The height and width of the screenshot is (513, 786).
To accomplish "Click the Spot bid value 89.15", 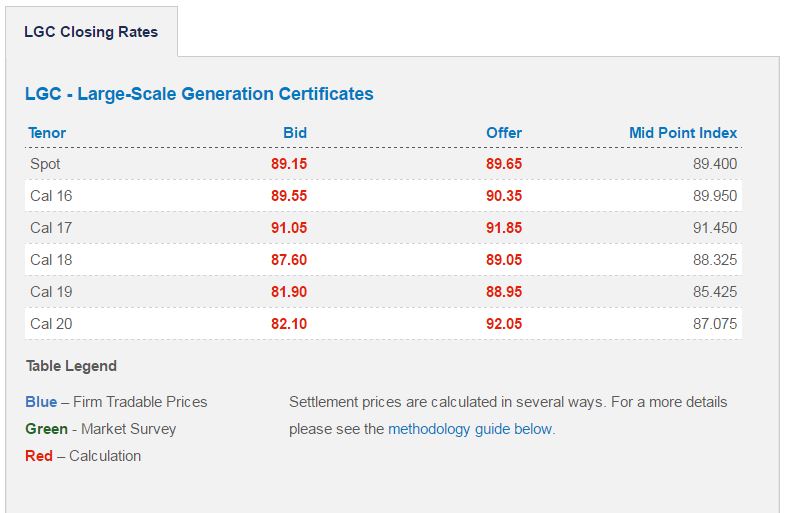I will click(289, 164).
